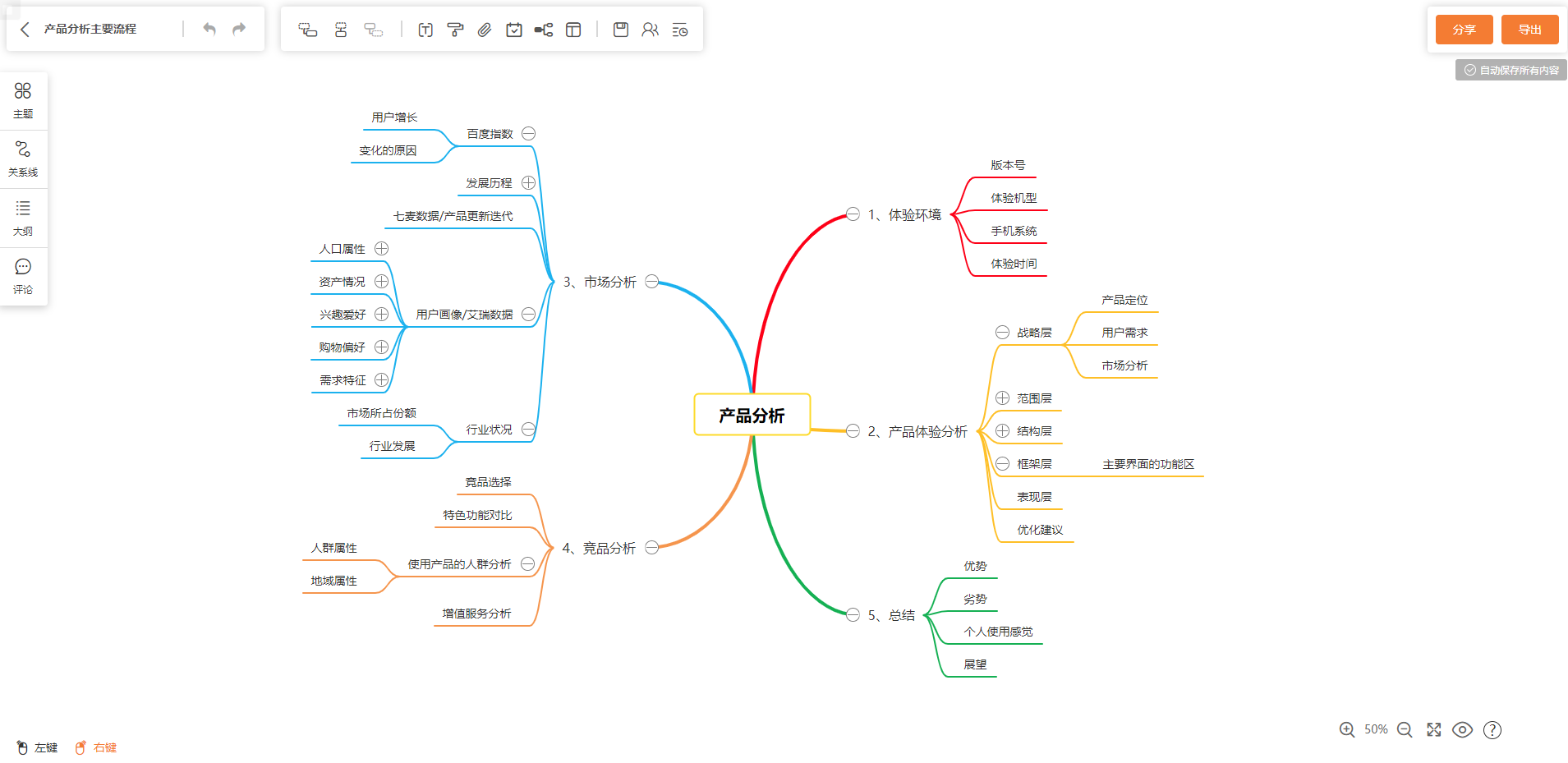Click the back arrow next to the document title
This screenshot has width=1568, height=763.
(x=25, y=30)
